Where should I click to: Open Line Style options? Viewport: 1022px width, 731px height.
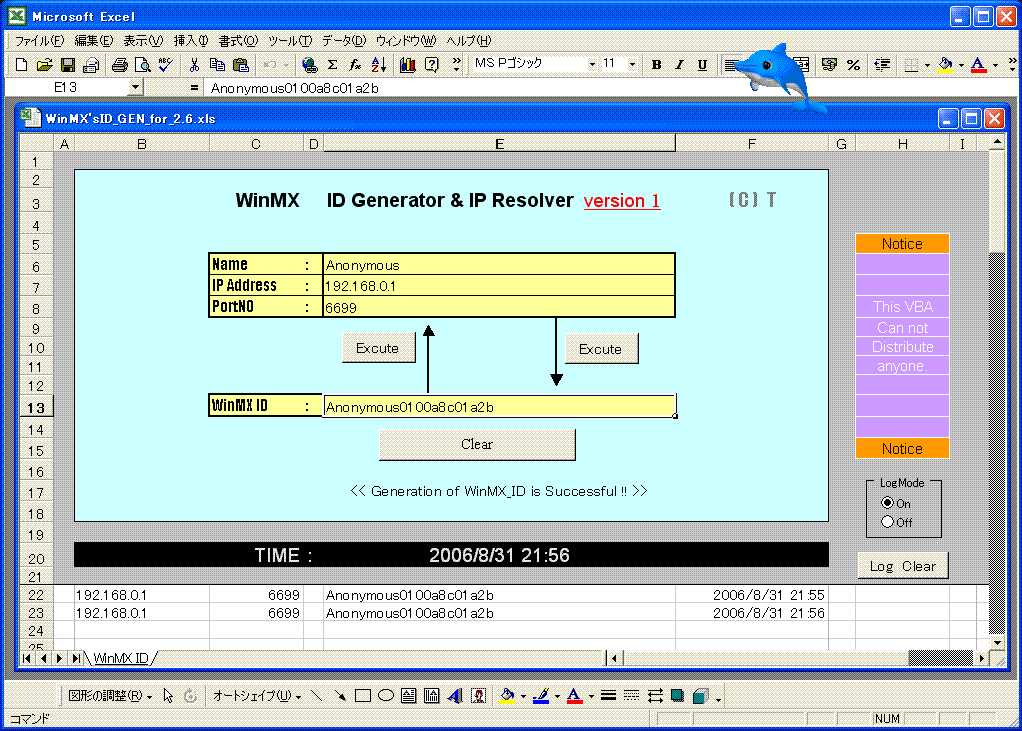608,696
